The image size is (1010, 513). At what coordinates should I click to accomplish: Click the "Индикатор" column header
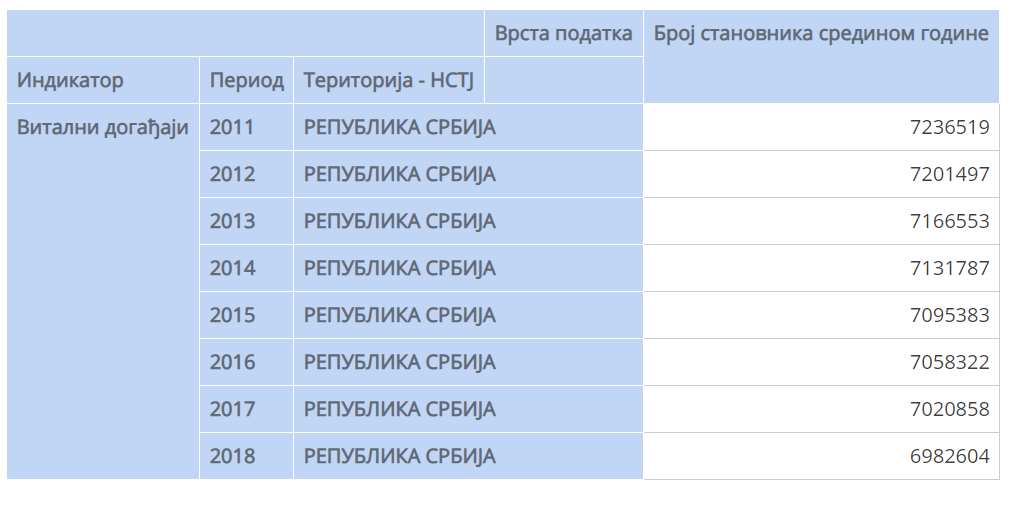pyautogui.click(x=70, y=80)
